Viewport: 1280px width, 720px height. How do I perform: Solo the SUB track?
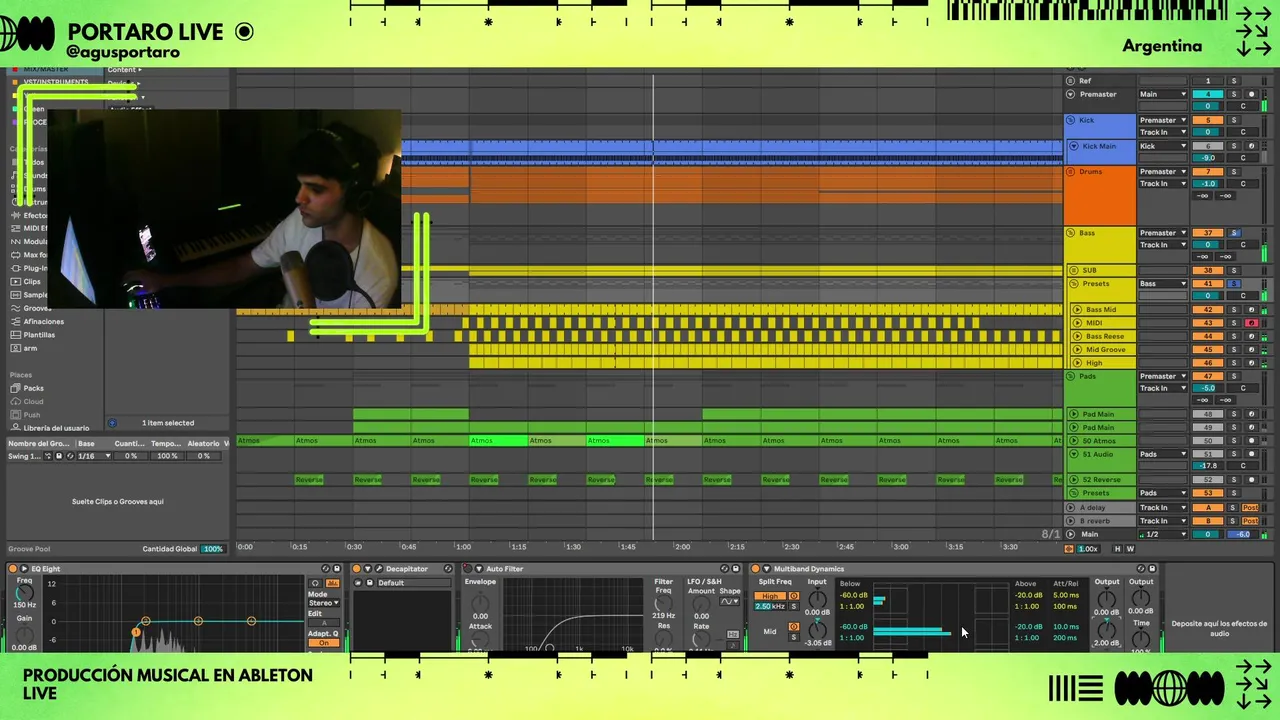tap(1233, 270)
